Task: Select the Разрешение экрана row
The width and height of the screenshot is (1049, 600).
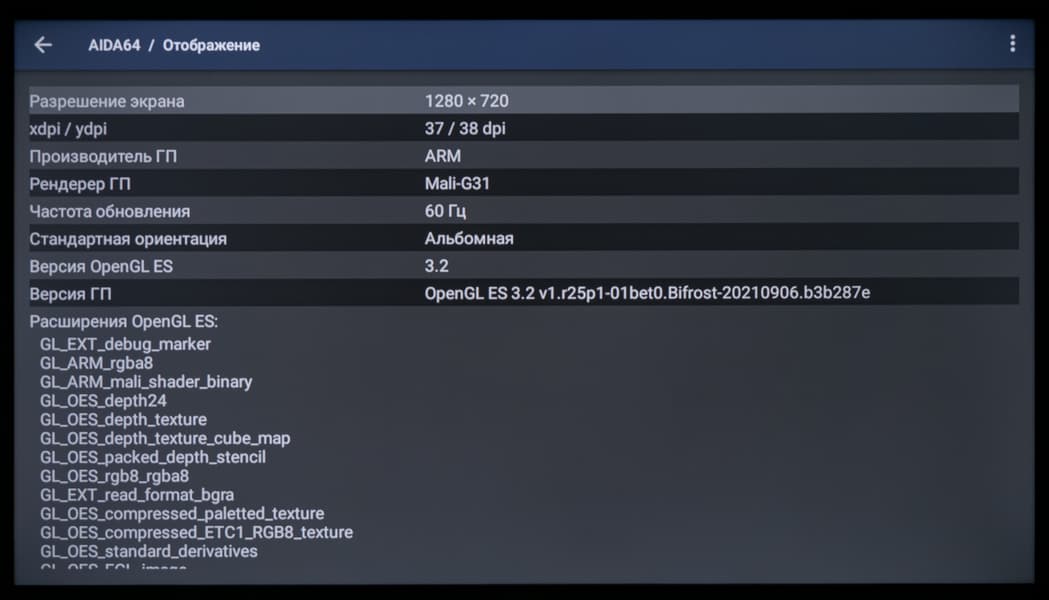Action: (523, 101)
